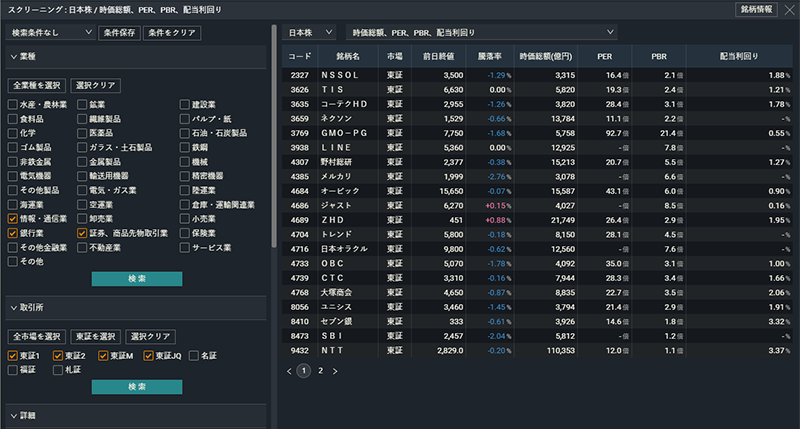
Task: Click 選択クリア under 取引所
Action: click(150, 337)
